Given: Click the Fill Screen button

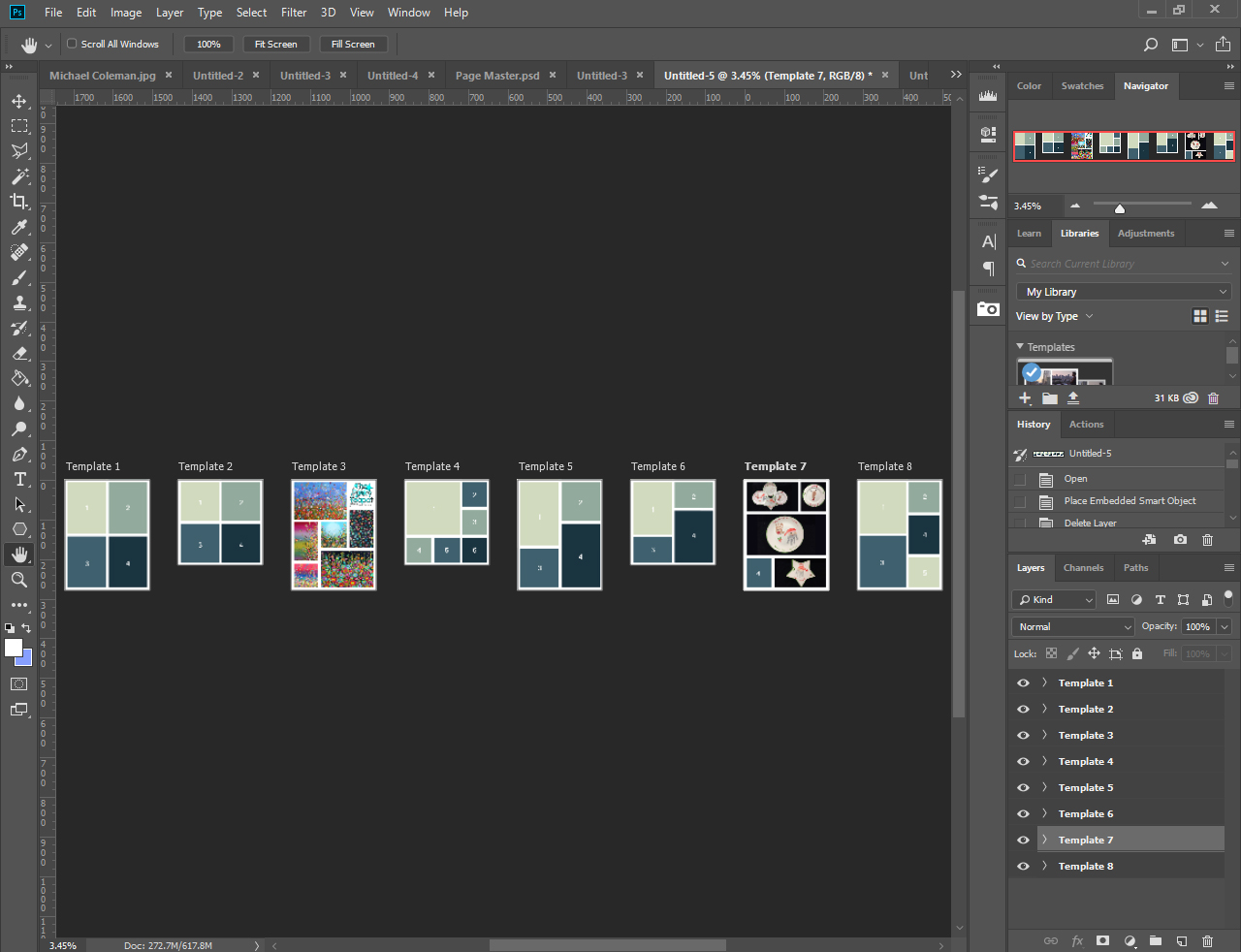Looking at the screenshot, I should pos(353,44).
